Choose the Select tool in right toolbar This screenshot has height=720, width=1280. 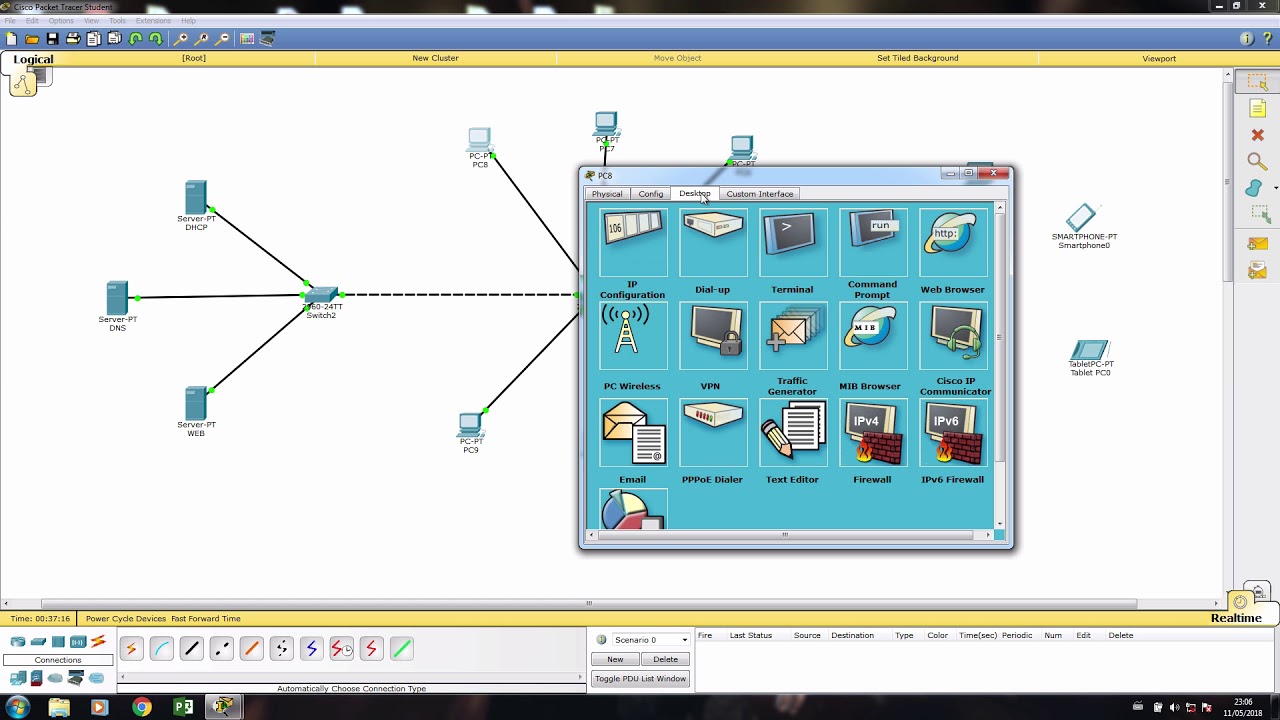coord(1257,83)
